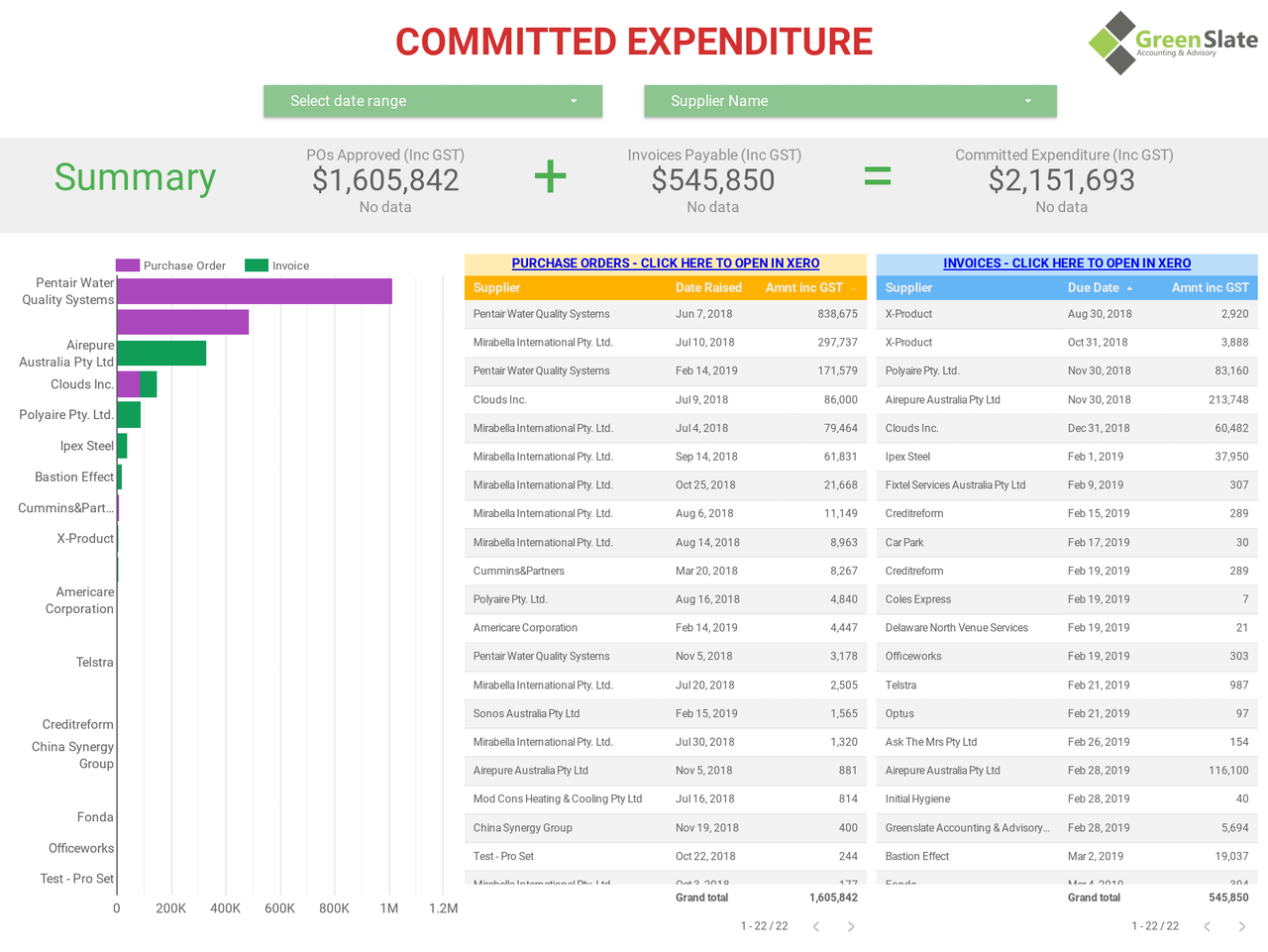Screen dimensions: 1268x952
Task: Click purchase orders Grand total 1,605,842
Action: pos(833,898)
